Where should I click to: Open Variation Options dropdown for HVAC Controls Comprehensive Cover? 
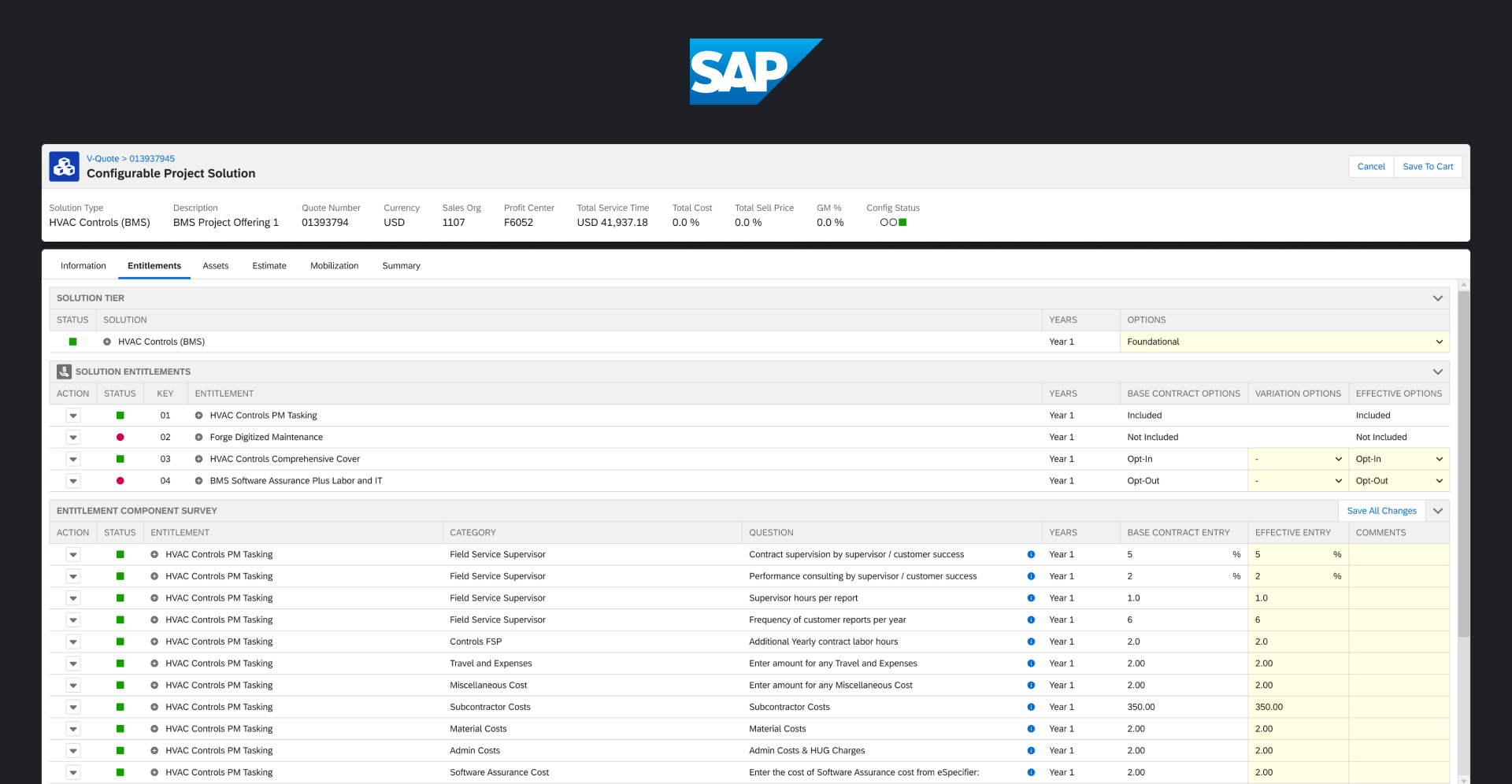(x=1298, y=459)
